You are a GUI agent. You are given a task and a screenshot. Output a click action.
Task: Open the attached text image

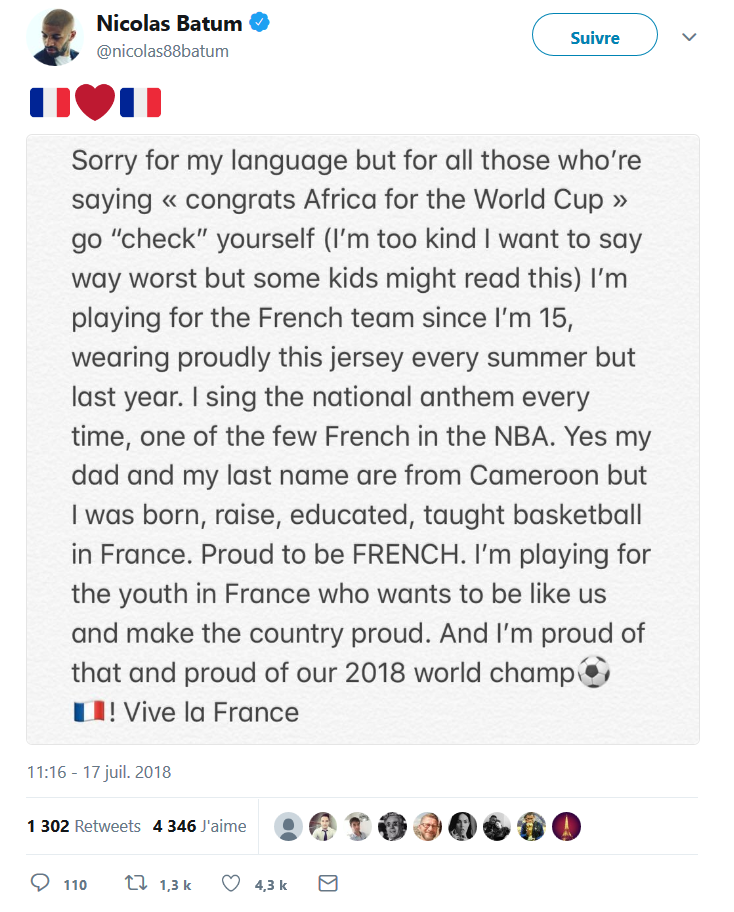click(362, 439)
